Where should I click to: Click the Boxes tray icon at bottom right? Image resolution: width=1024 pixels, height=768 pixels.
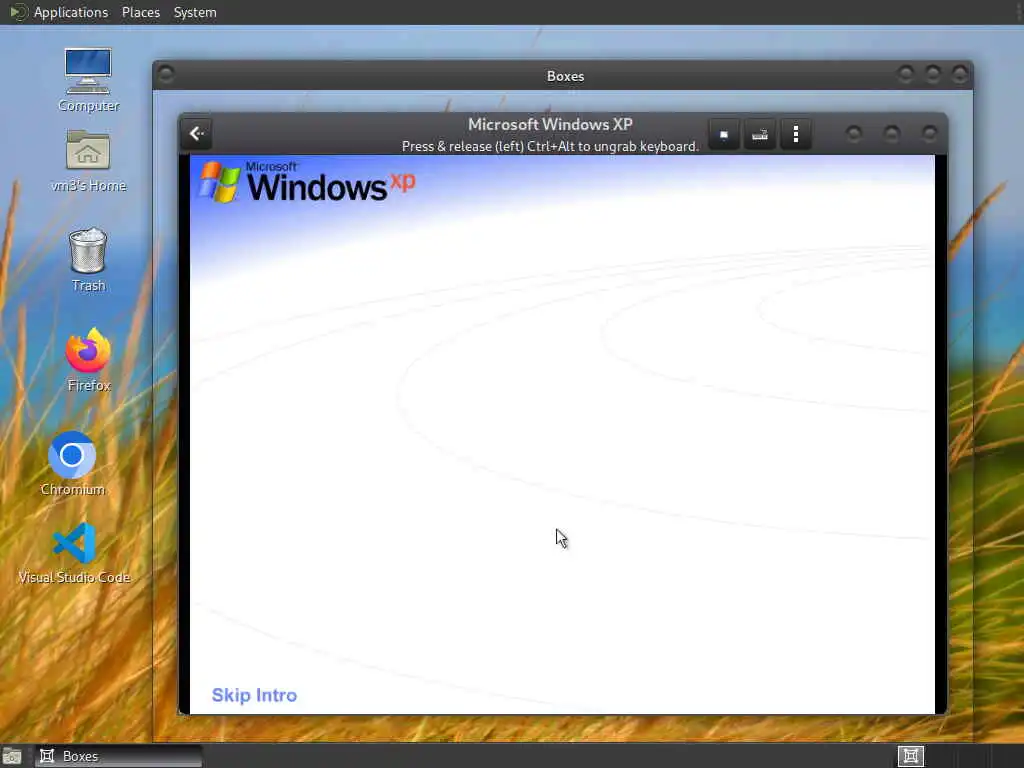(910, 756)
